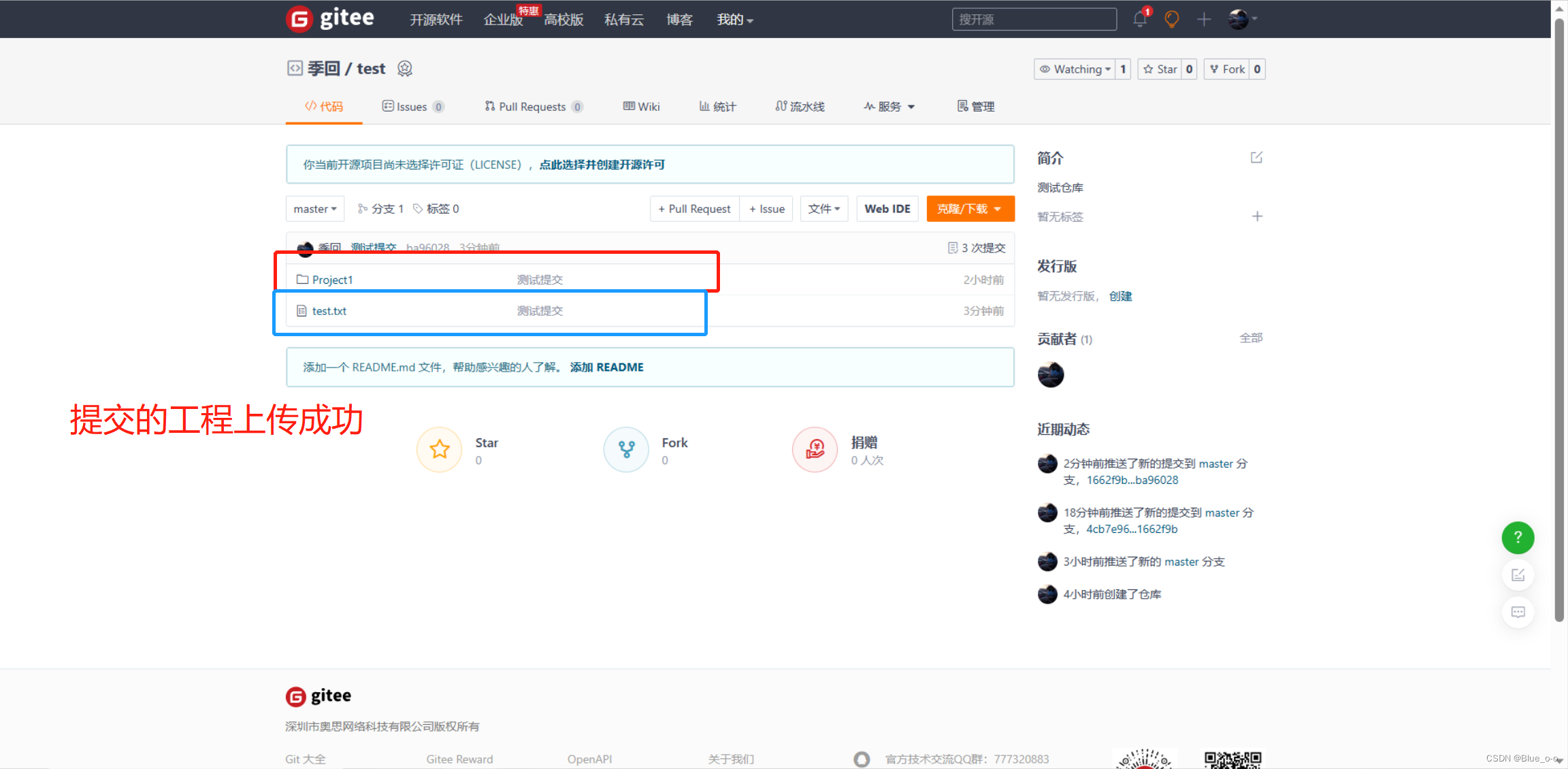Click the plus icon beside 暂无标签
This screenshot has width=1568, height=769.
(x=1257, y=216)
